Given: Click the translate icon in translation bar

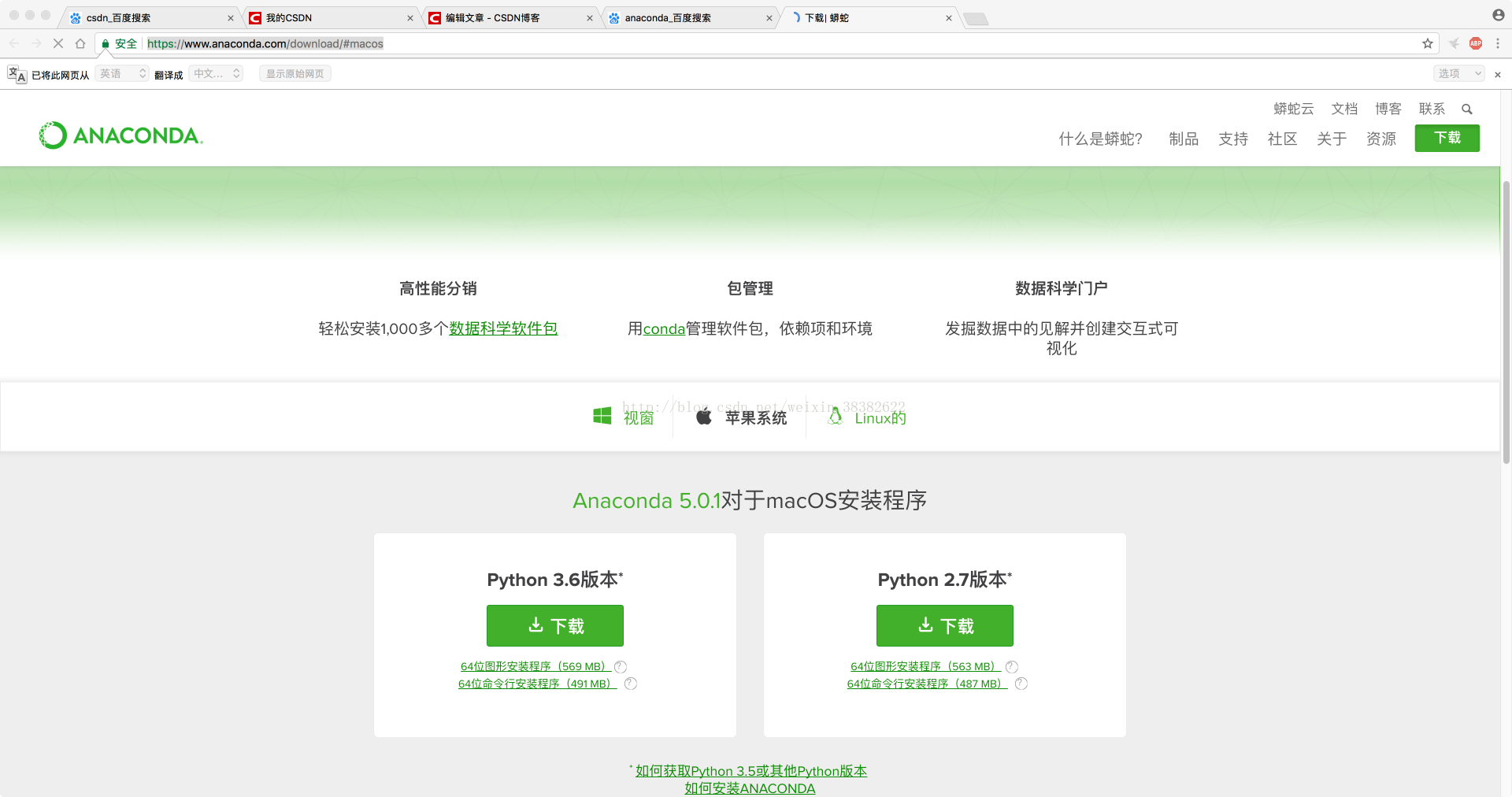Looking at the screenshot, I should [x=17, y=74].
